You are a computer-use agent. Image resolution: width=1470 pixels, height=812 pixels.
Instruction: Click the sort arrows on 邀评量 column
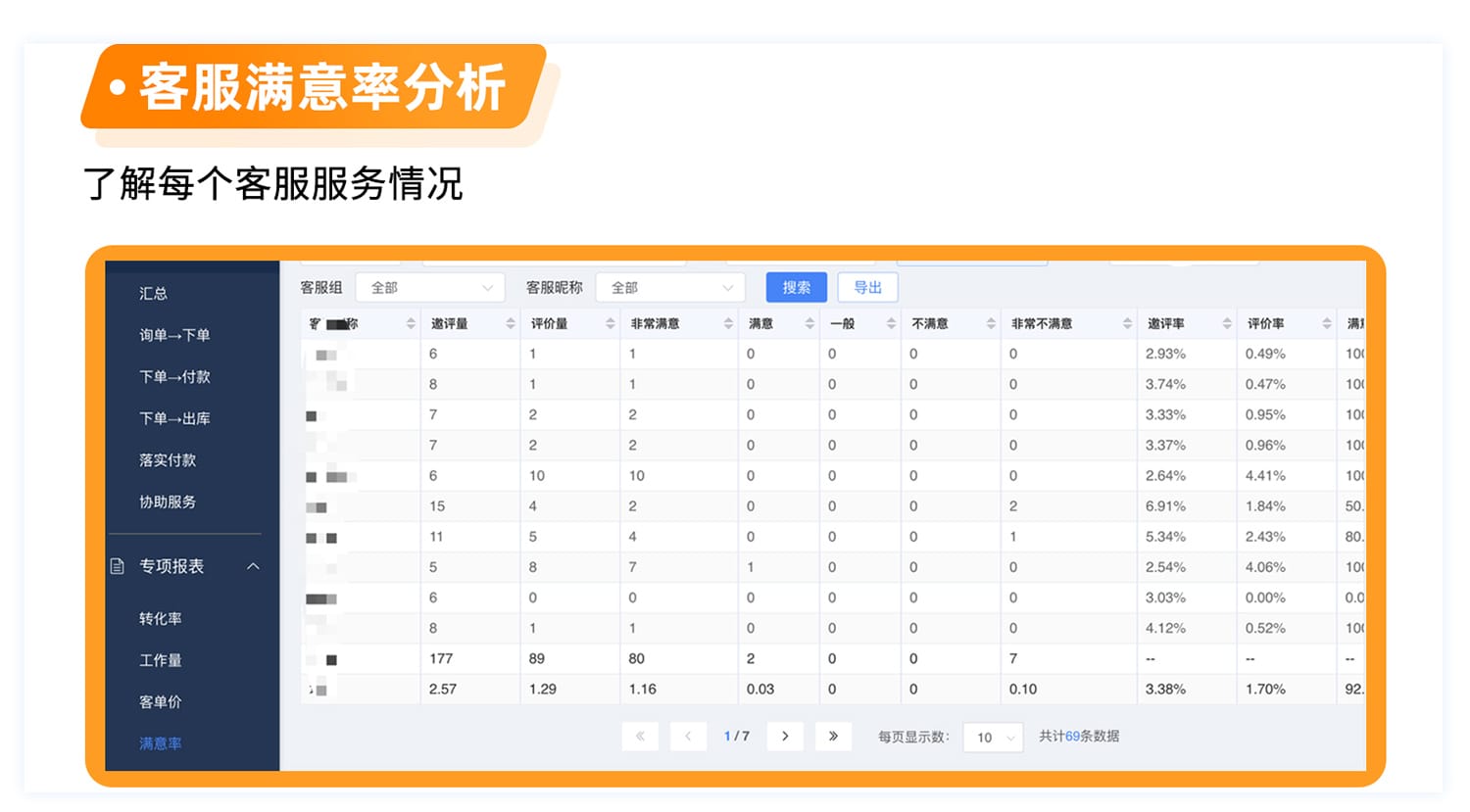click(x=511, y=323)
